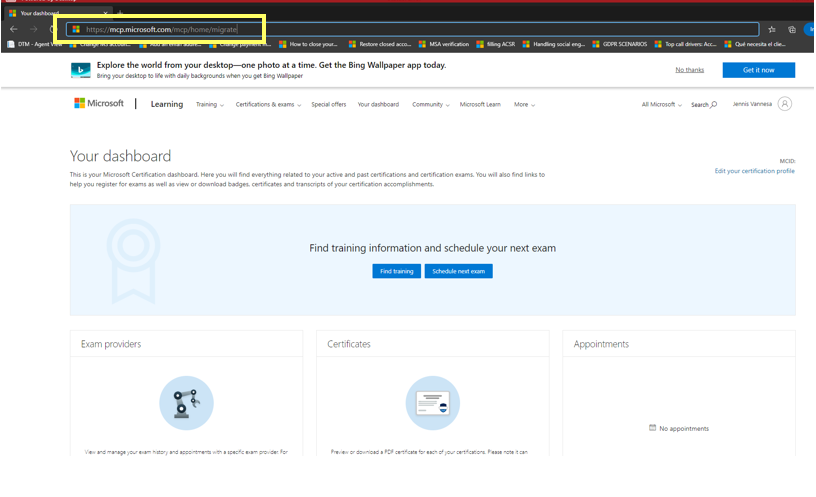Click the Certificates card illustration icon
The image size is (816, 497).
432,403
